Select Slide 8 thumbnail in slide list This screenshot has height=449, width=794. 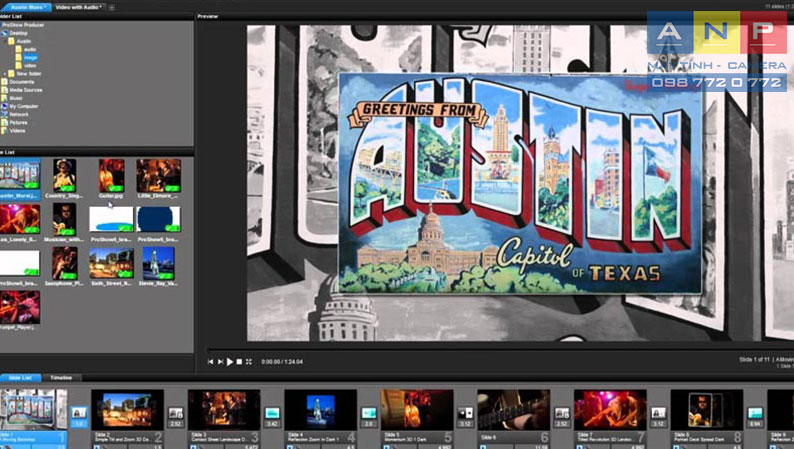(707, 410)
